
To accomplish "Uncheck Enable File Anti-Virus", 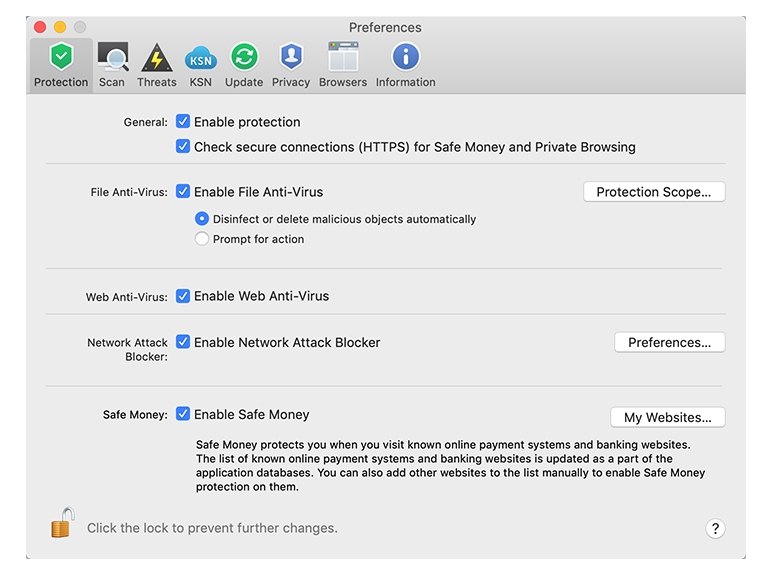I will pos(183,191).
